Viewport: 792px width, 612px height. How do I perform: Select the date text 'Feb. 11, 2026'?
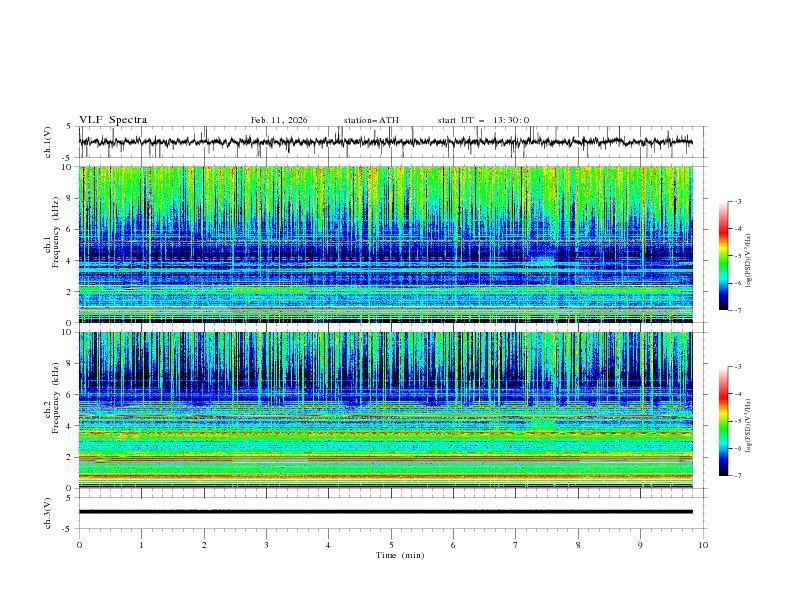click(279, 120)
